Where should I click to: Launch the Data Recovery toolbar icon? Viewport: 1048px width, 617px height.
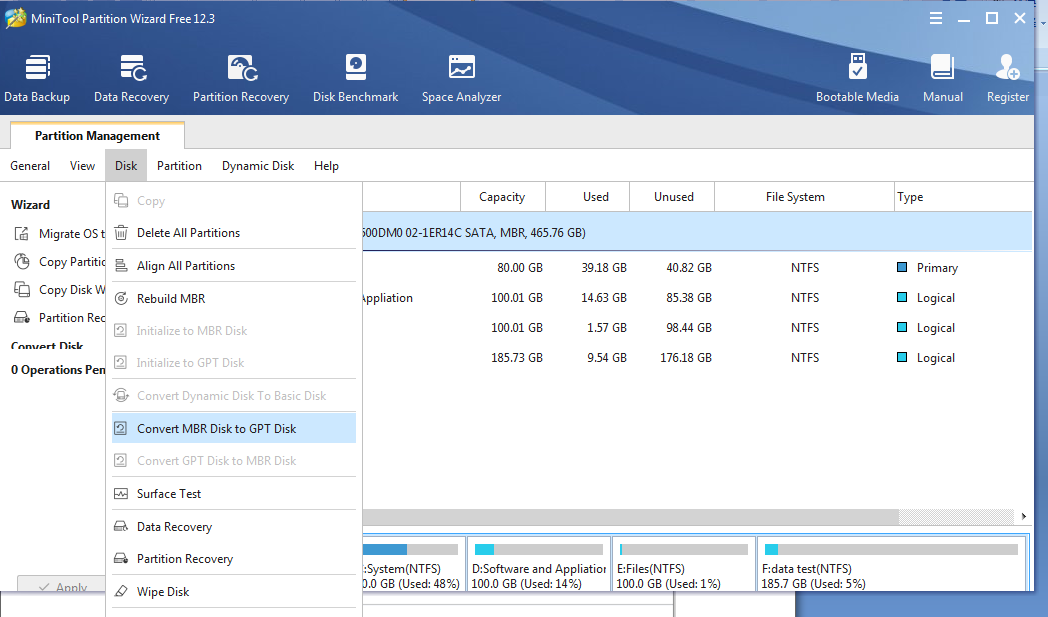pos(132,68)
